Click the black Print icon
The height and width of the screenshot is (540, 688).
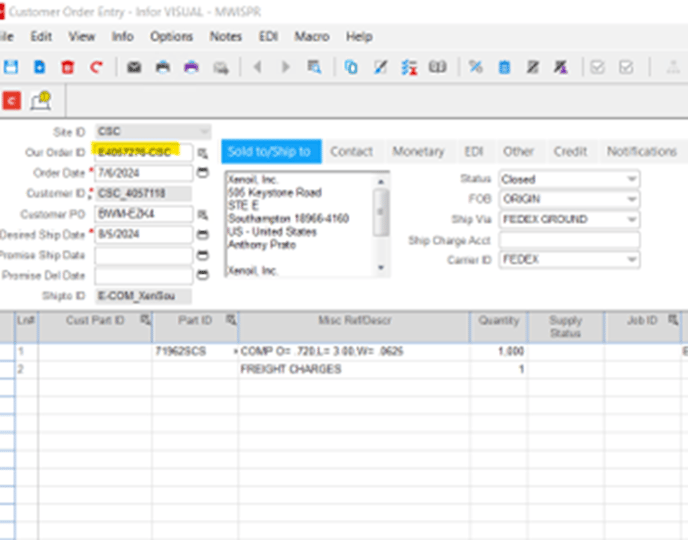[163, 67]
